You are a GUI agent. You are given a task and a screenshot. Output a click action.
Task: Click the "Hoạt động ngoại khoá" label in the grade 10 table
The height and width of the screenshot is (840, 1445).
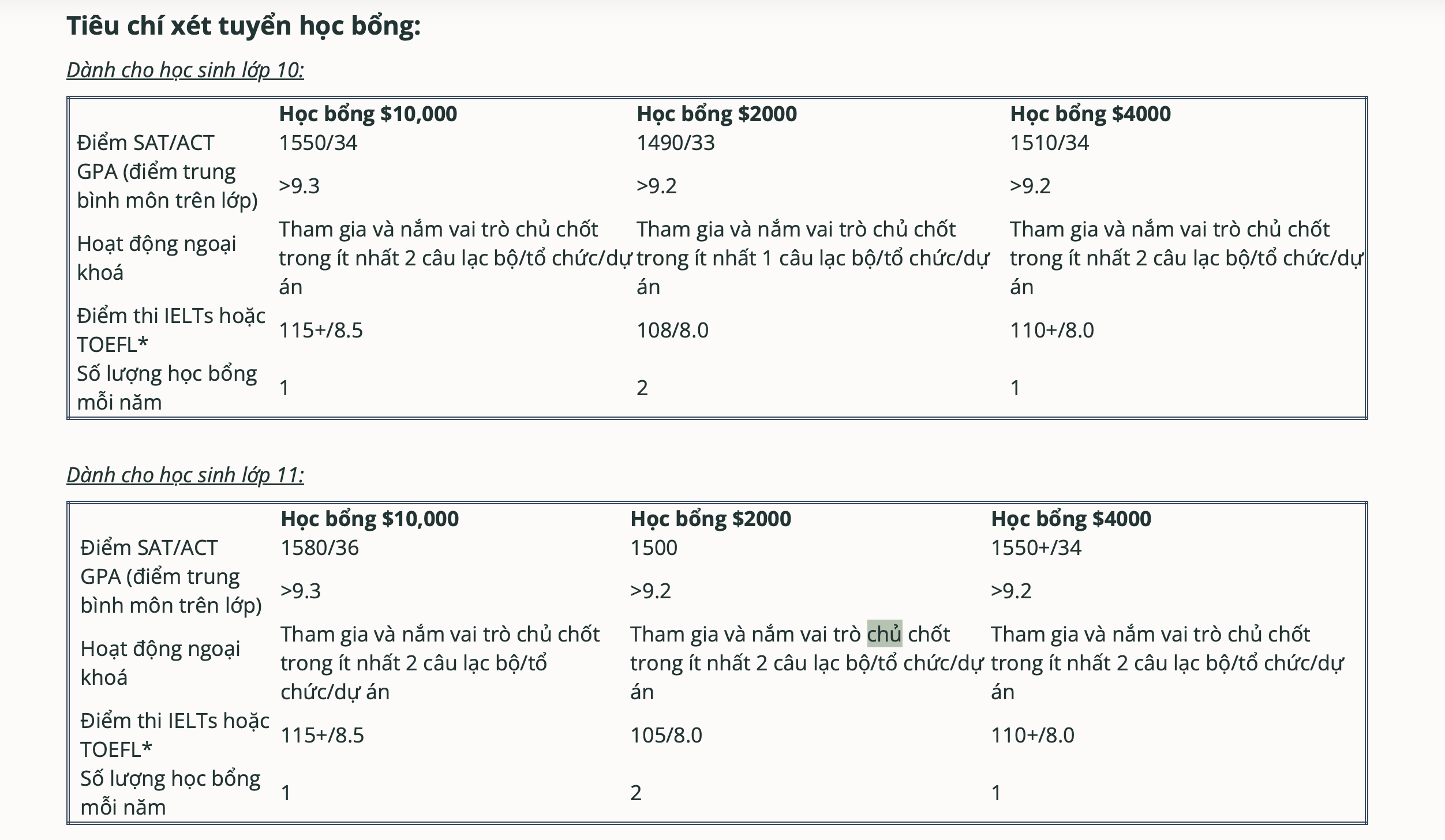(156, 258)
